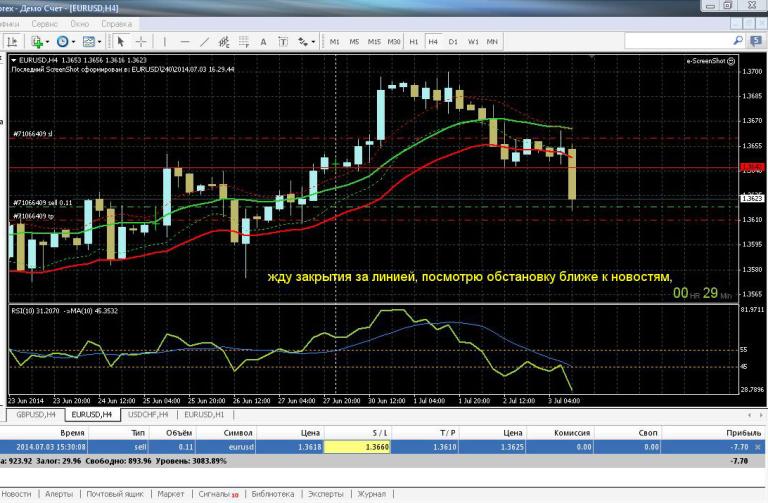This screenshot has height=503, width=768.
Task: Open the Окно menu
Action: click(79, 24)
